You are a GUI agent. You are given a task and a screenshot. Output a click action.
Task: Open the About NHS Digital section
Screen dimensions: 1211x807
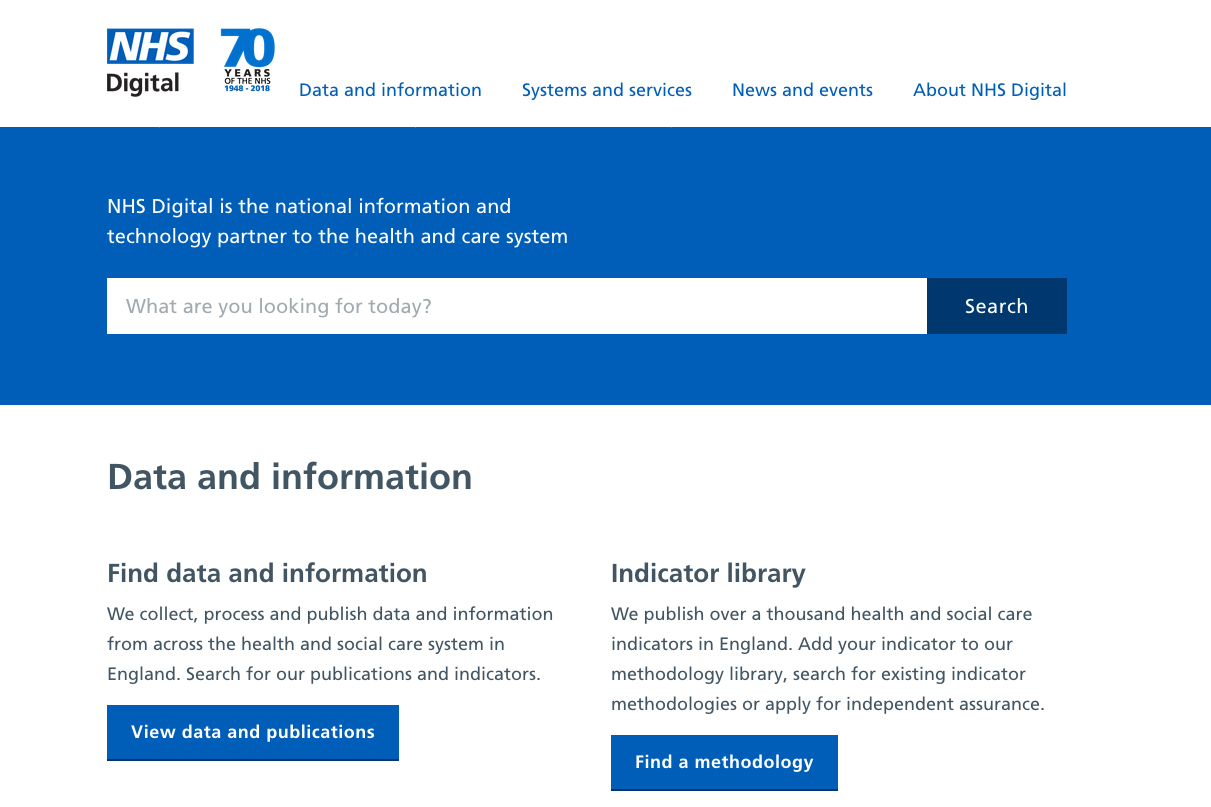click(989, 90)
